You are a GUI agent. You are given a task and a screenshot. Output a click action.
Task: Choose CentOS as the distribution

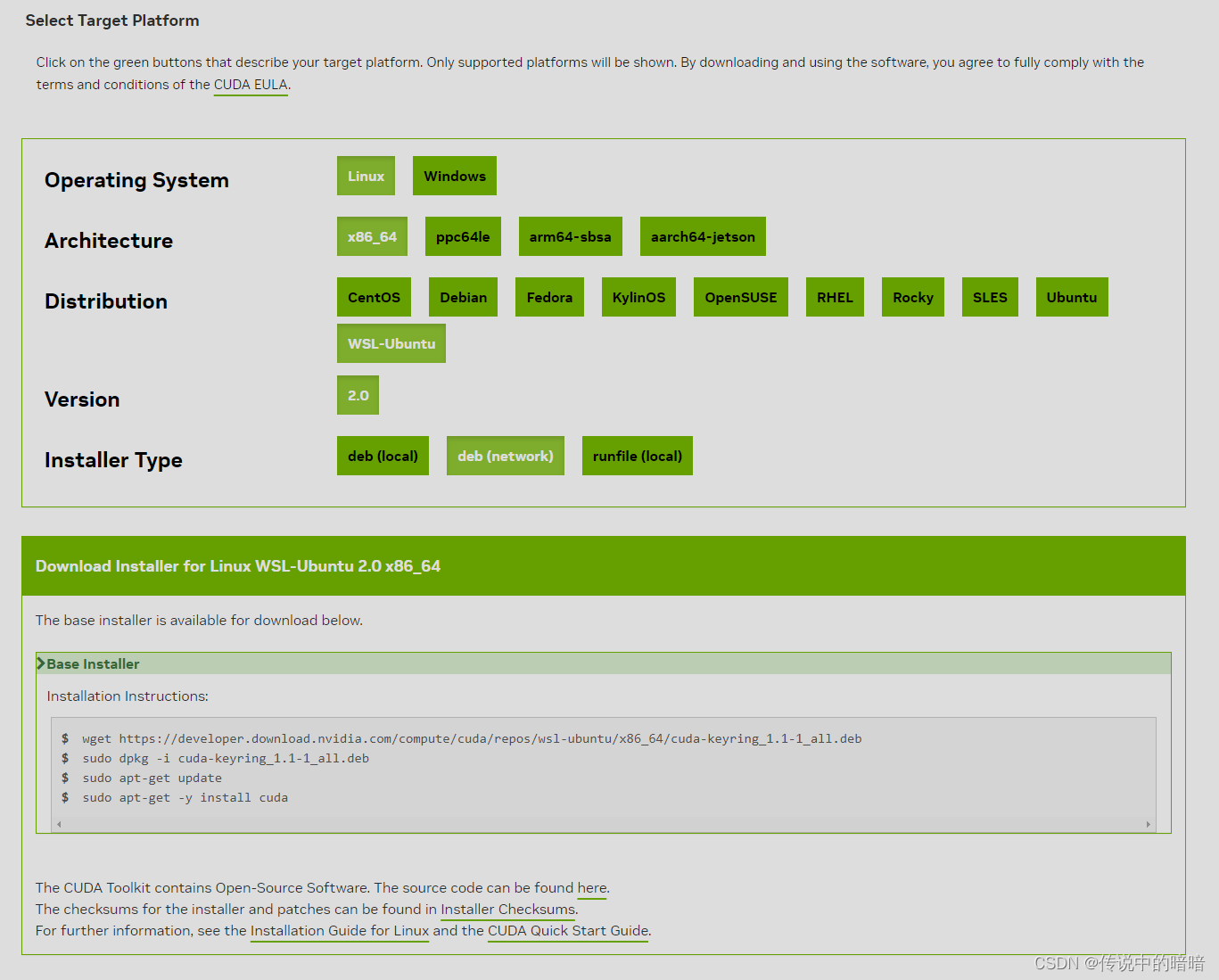(374, 297)
